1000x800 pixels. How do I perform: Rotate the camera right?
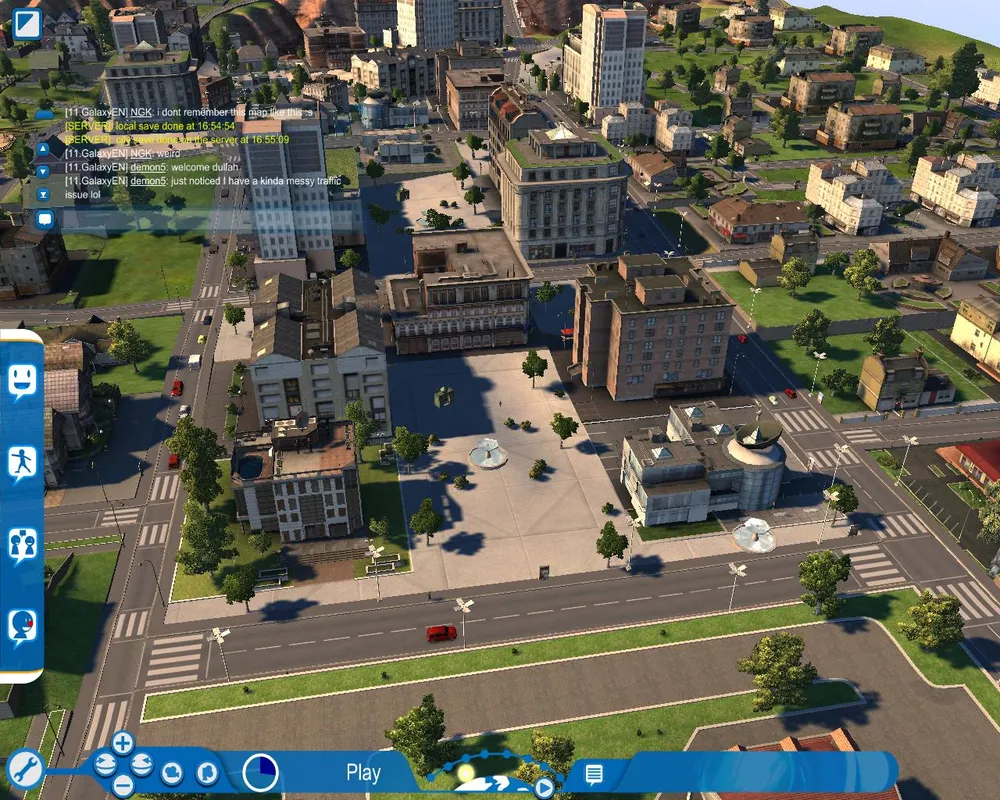(142, 765)
